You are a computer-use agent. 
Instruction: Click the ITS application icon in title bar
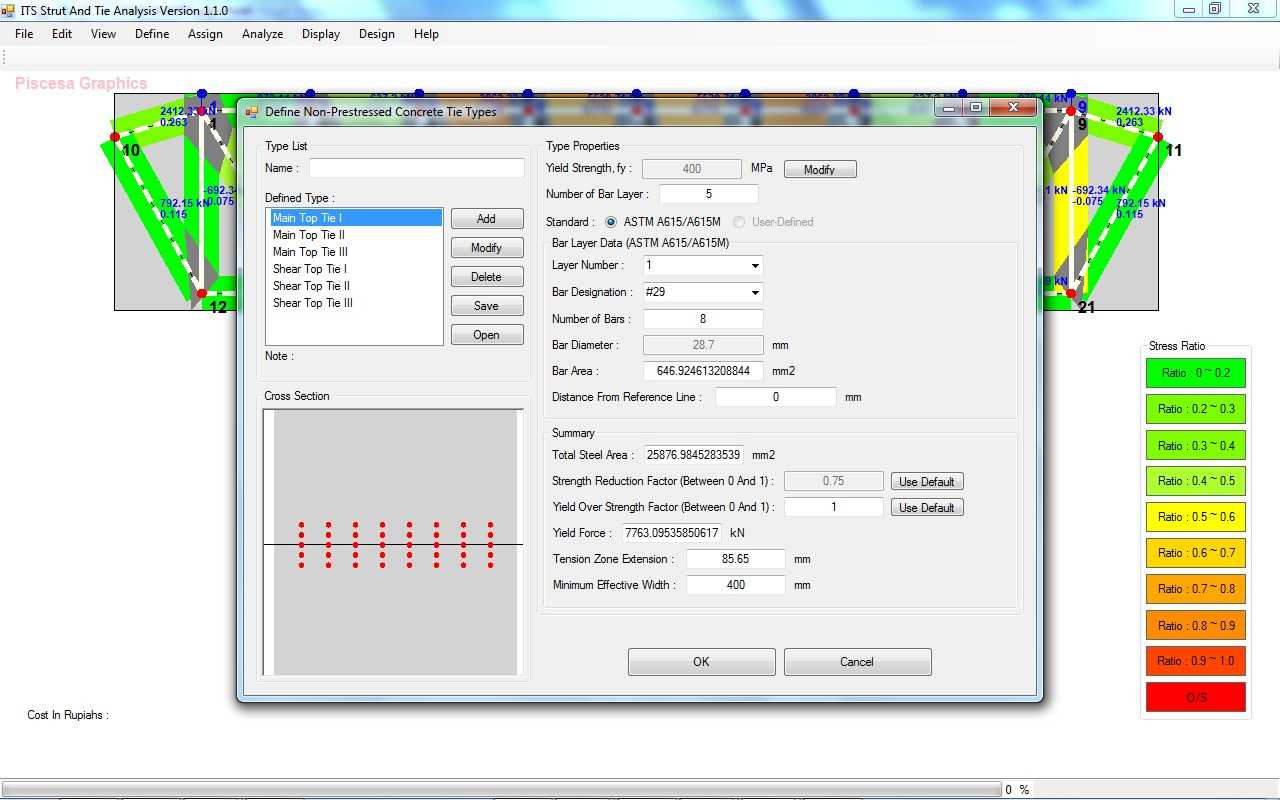pyautogui.click(x=10, y=10)
